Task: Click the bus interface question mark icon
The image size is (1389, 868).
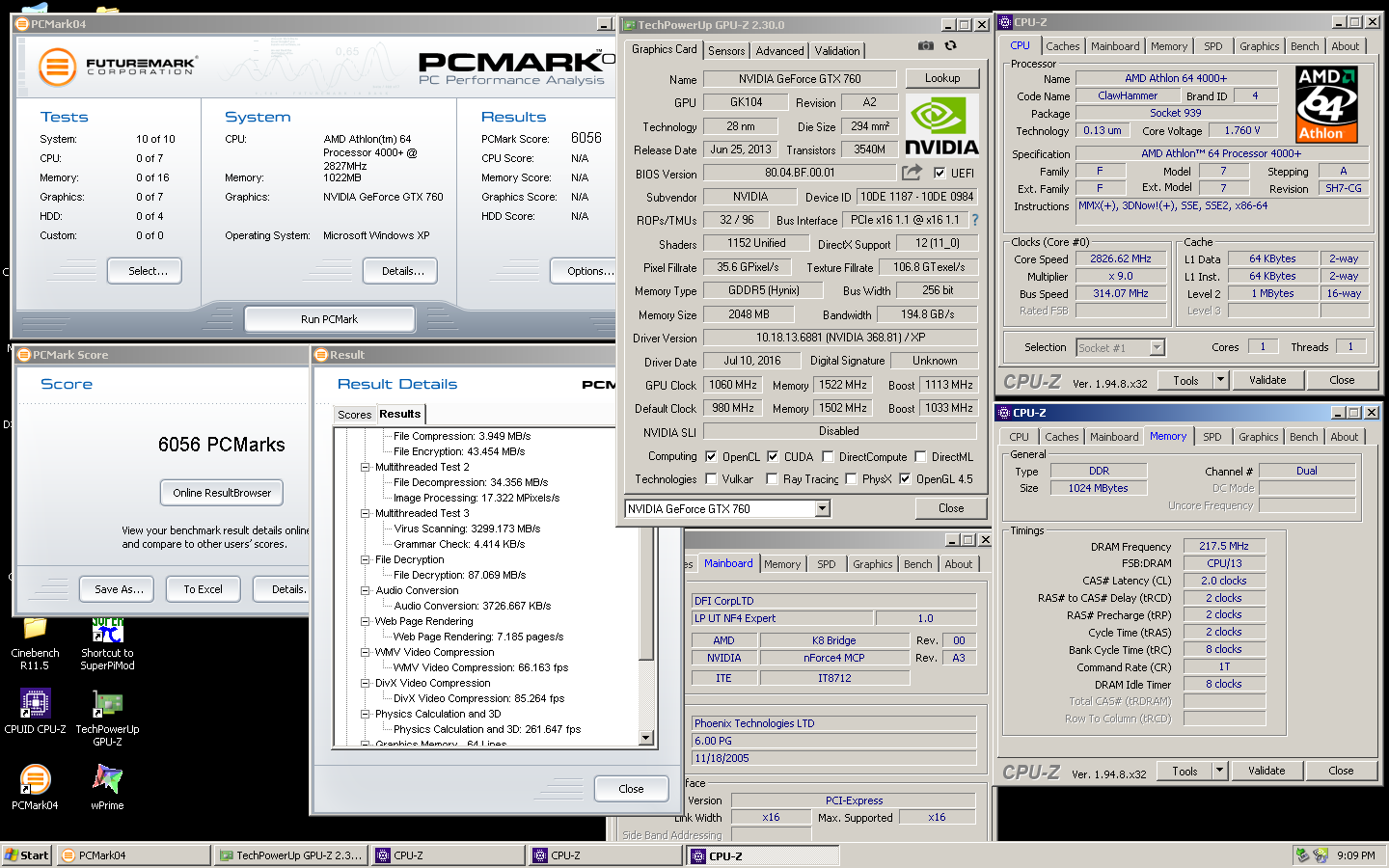Action: click(x=974, y=220)
